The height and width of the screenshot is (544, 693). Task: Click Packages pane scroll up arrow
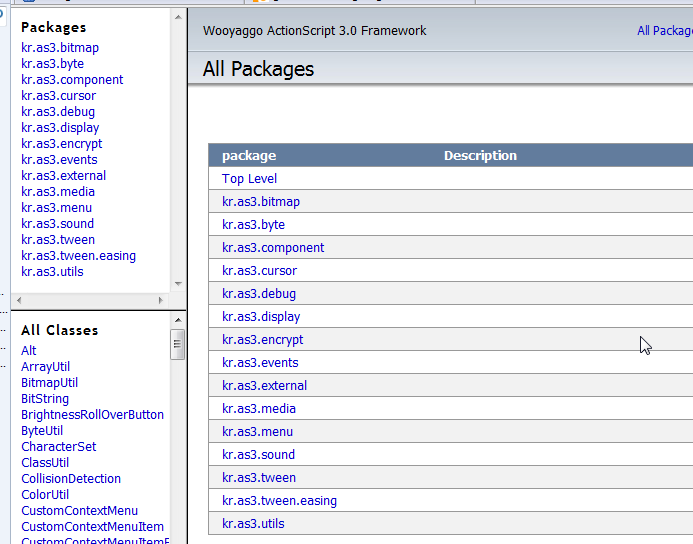click(x=178, y=17)
